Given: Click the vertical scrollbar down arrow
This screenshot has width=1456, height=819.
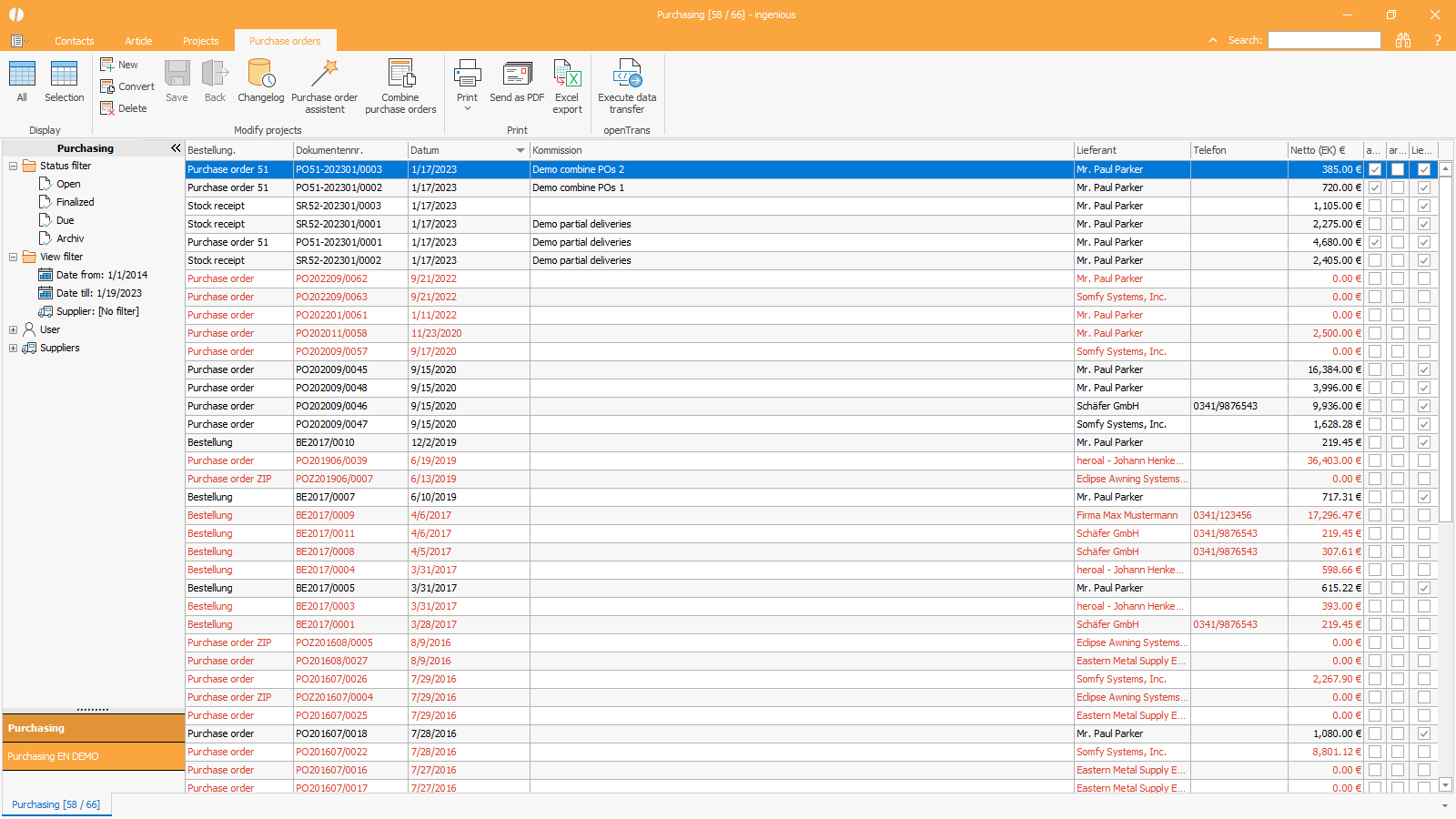Looking at the screenshot, I should coord(1445,784).
